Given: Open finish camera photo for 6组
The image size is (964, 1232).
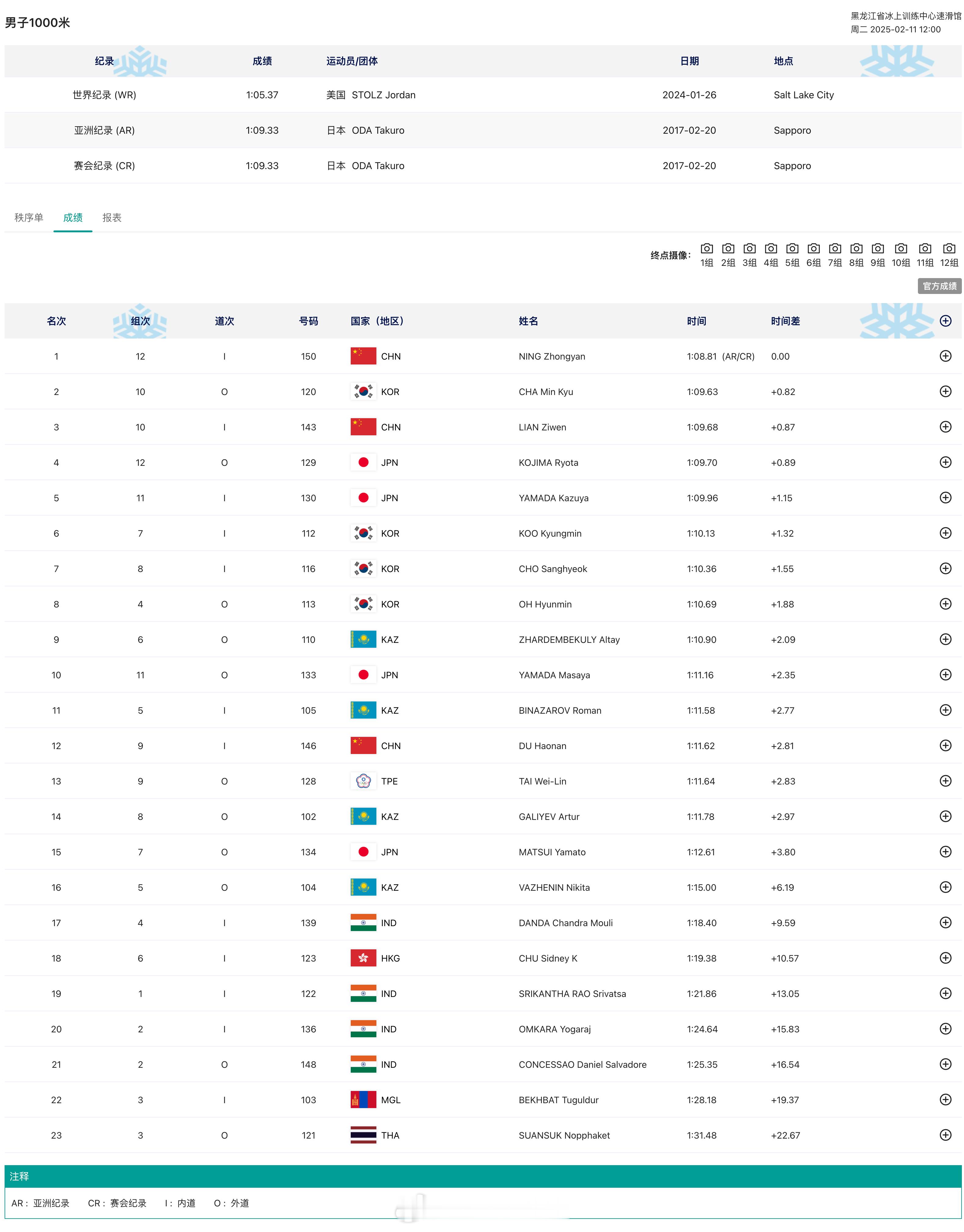Looking at the screenshot, I should [814, 255].
